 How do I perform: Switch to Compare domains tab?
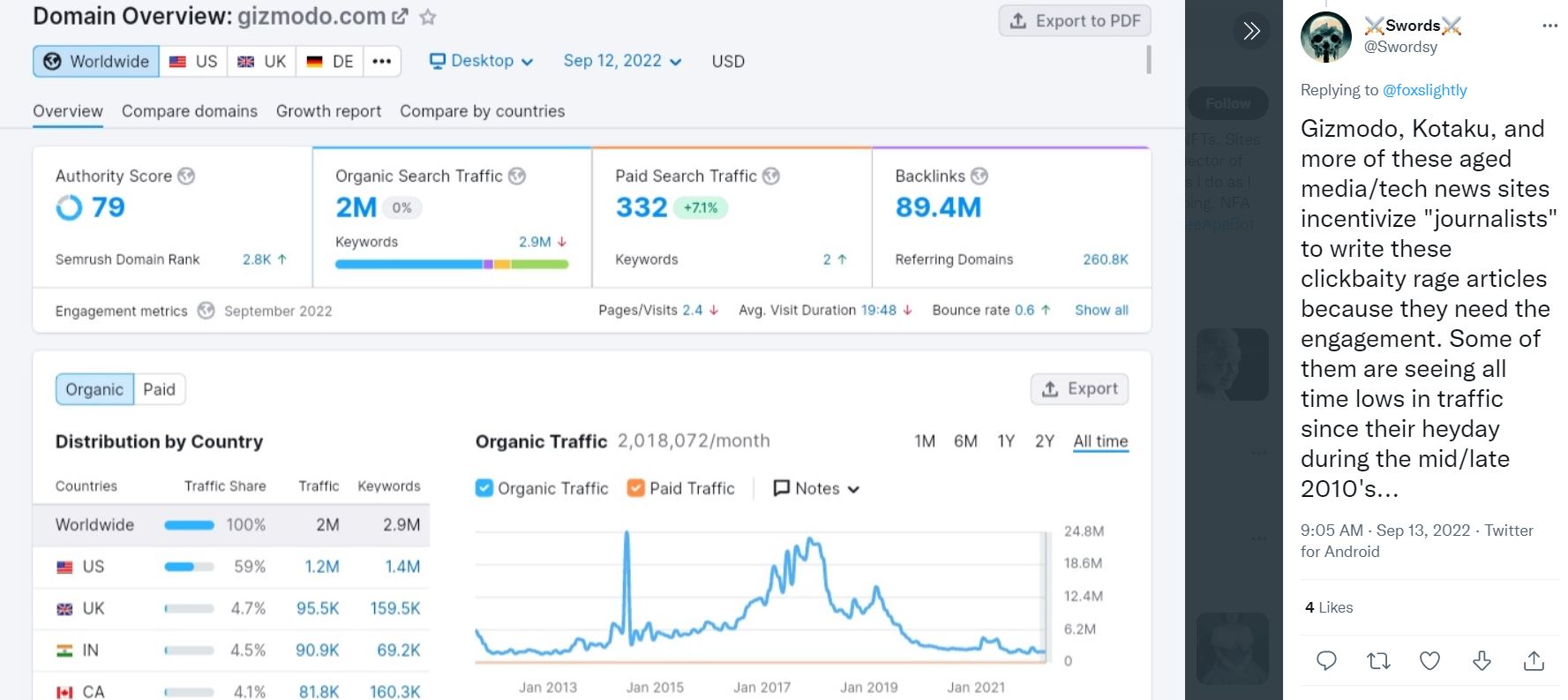tap(190, 111)
